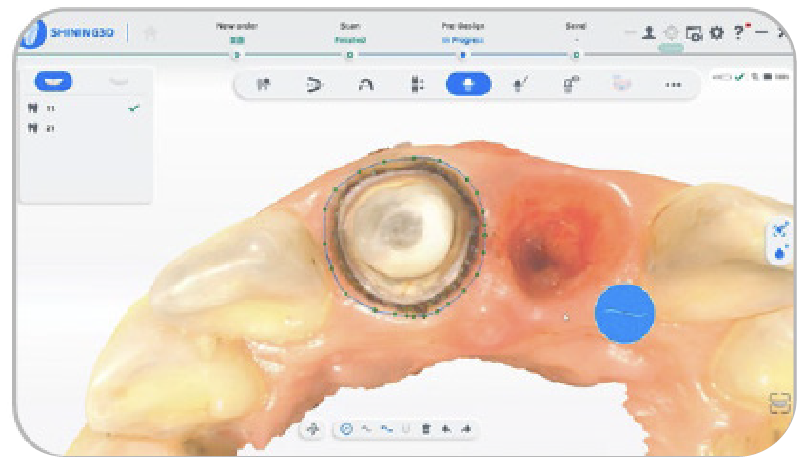Click the delete trash icon in bottom toolbar
This screenshot has height=462, width=802.
coord(426,429)
